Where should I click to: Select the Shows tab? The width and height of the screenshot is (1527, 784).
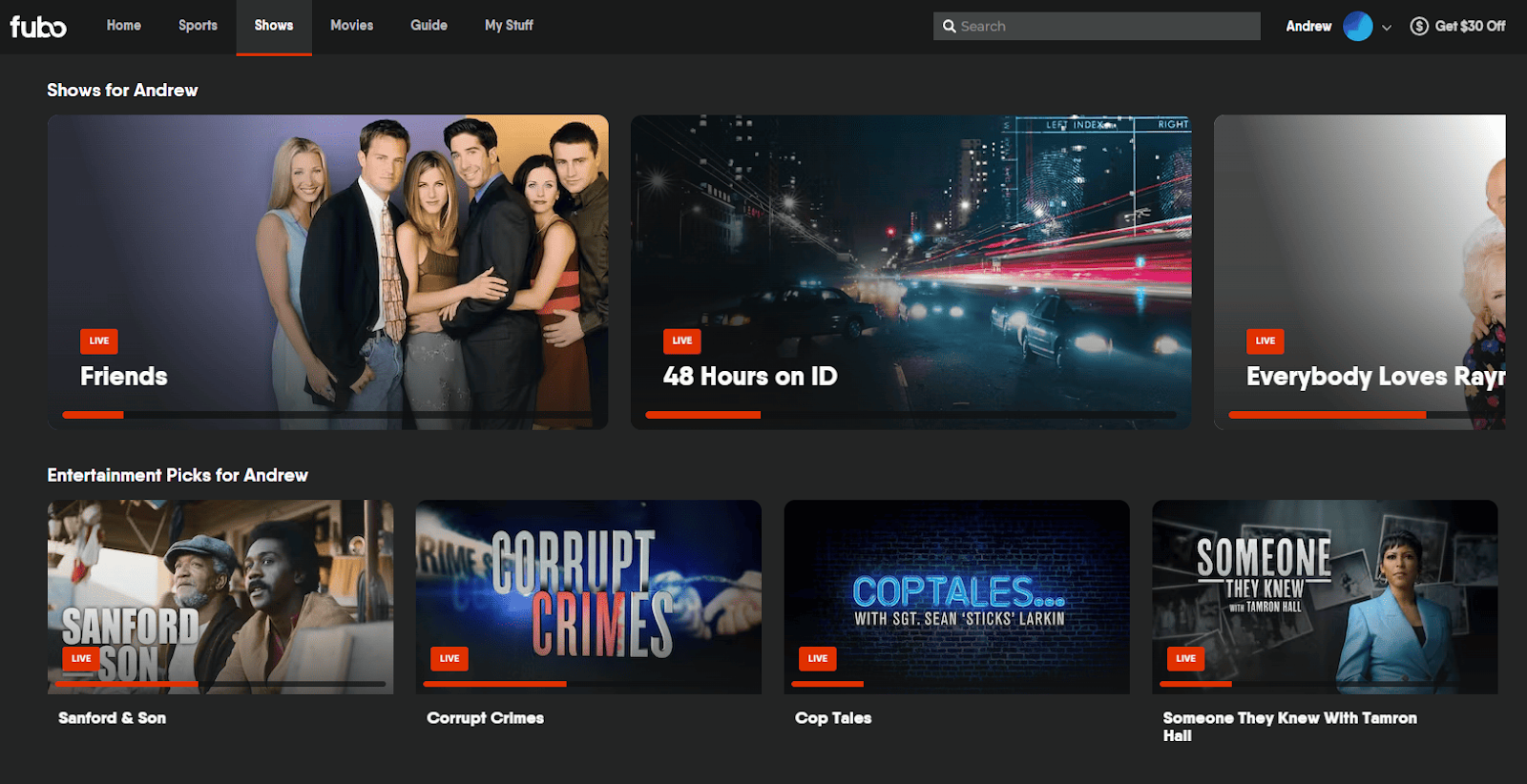[x=274, y=26]
